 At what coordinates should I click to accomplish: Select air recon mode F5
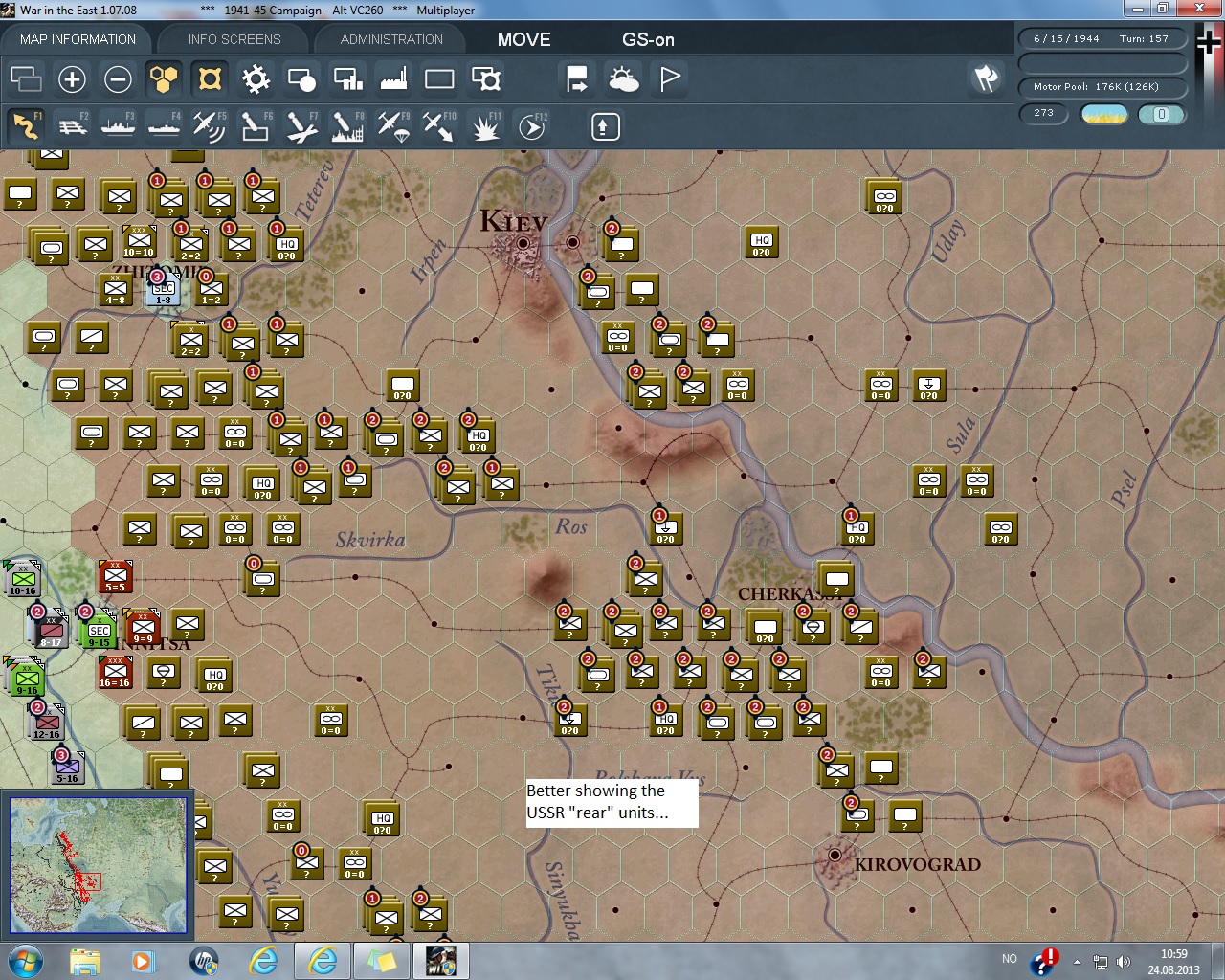coord(209,126)
